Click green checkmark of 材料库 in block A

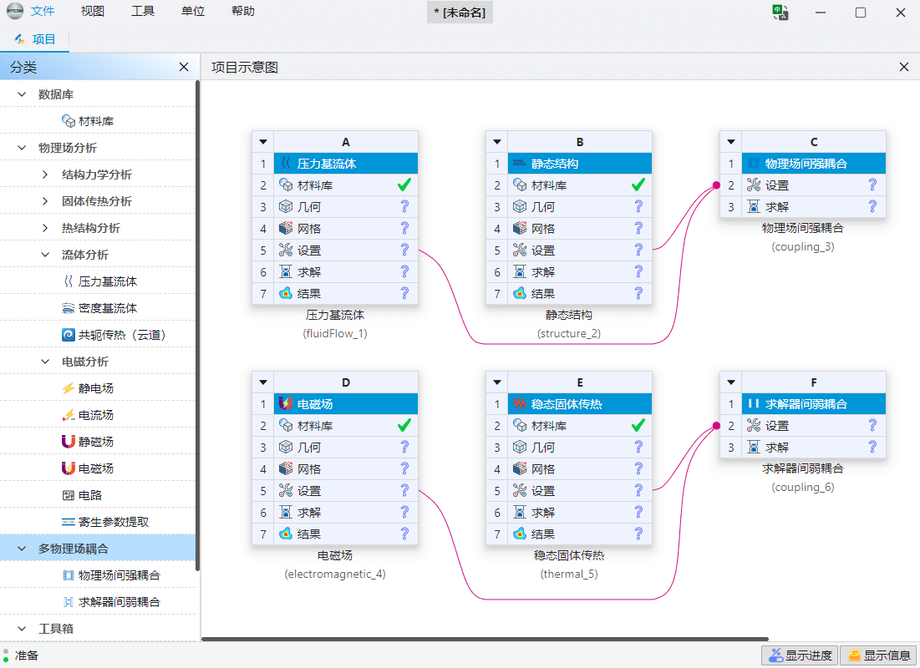click(x=404, y=185)
